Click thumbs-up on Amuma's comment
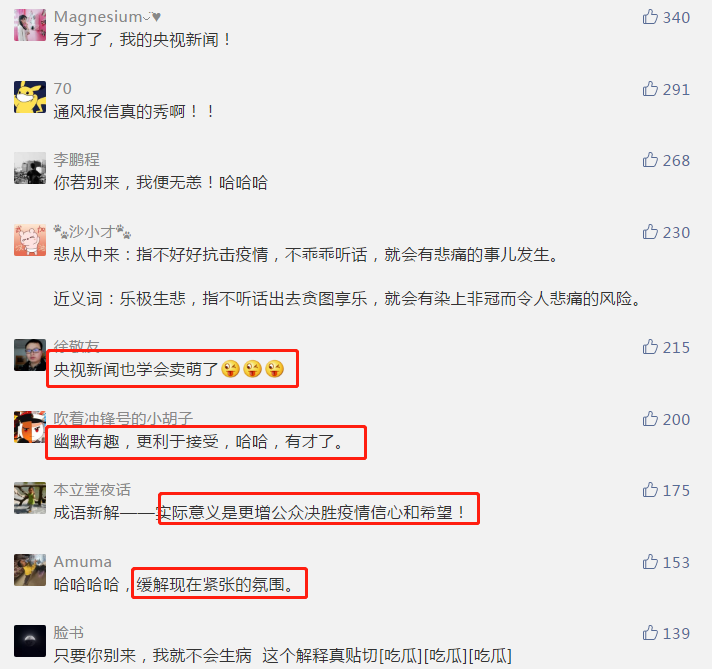This screenshot has height=669, width=712. 650,562
